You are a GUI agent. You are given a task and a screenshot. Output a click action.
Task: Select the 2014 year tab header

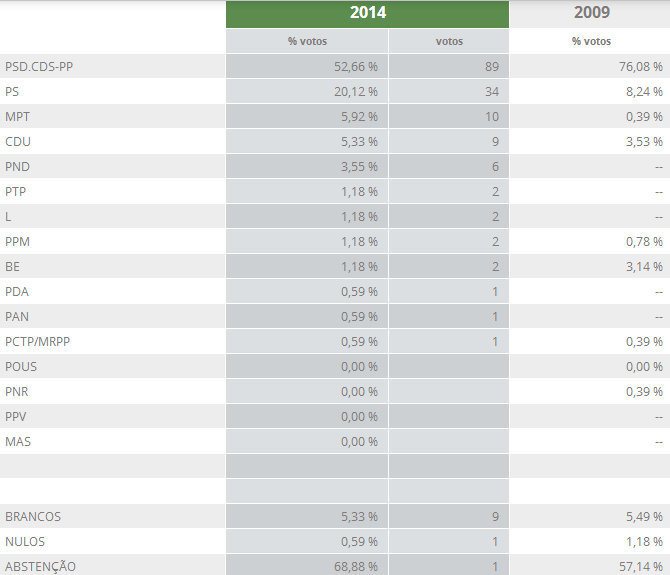(367, 13)
